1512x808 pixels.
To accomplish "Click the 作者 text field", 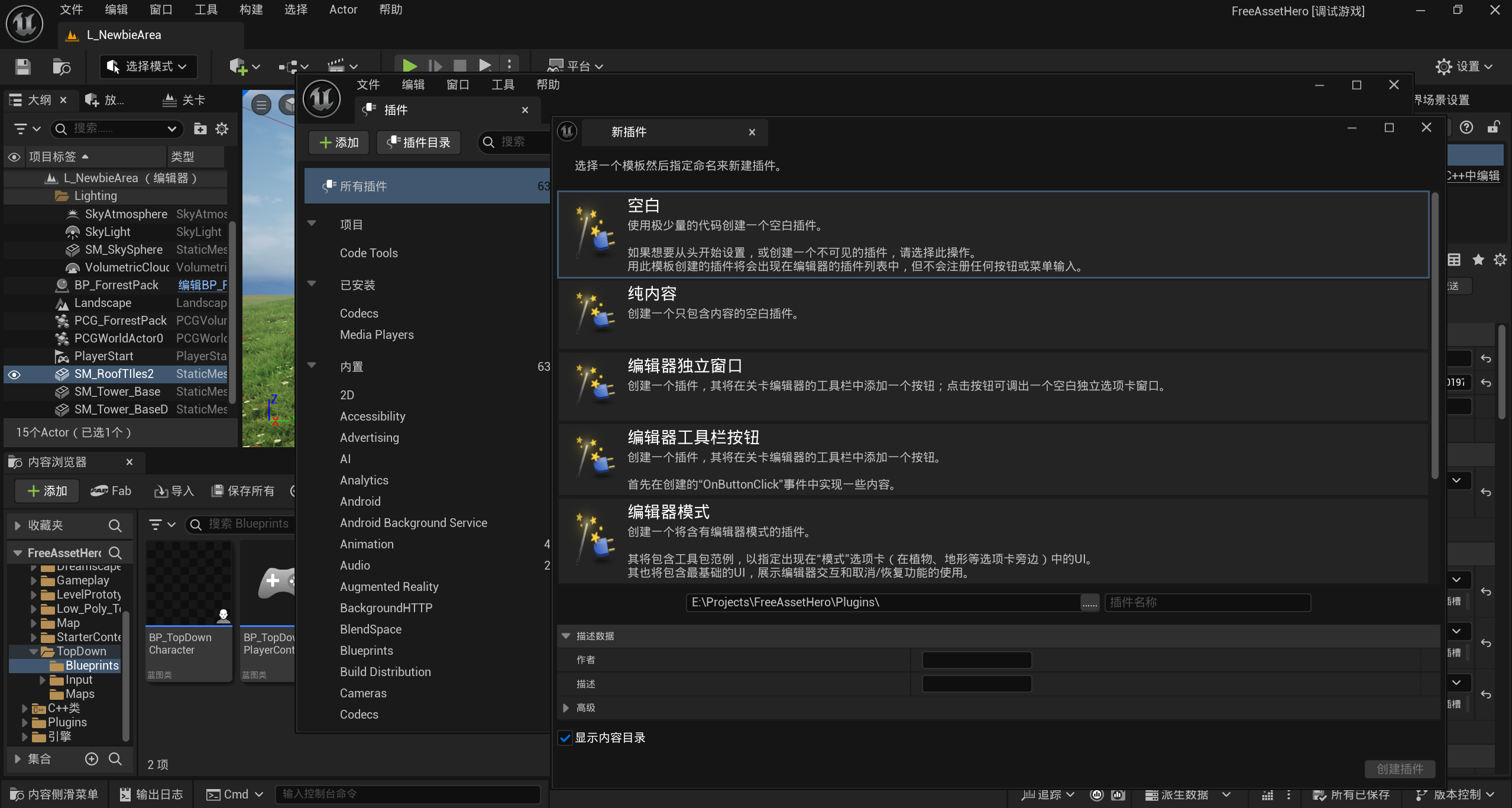I will [977, 660].
